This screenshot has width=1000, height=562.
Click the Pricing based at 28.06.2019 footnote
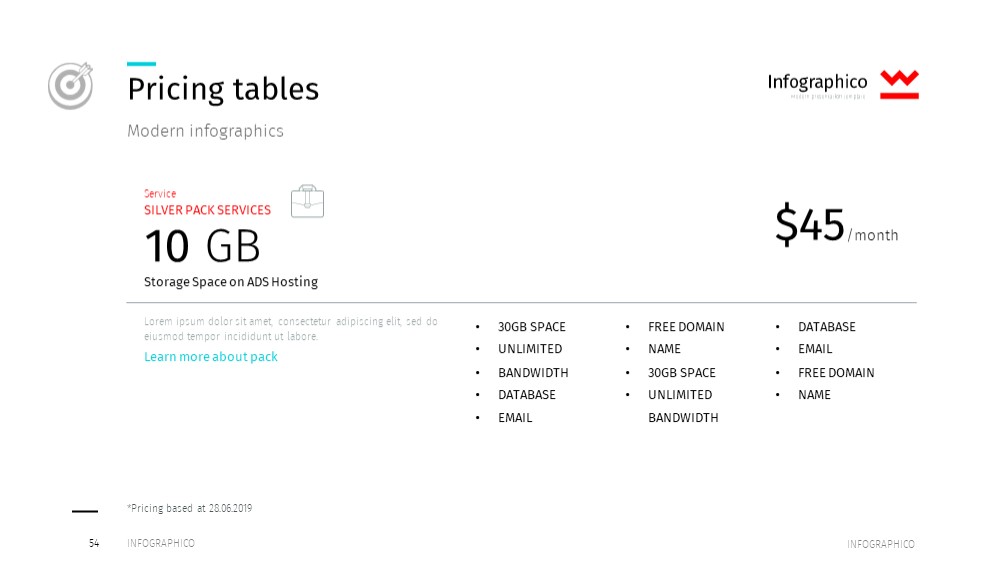[x=189, y=508]
